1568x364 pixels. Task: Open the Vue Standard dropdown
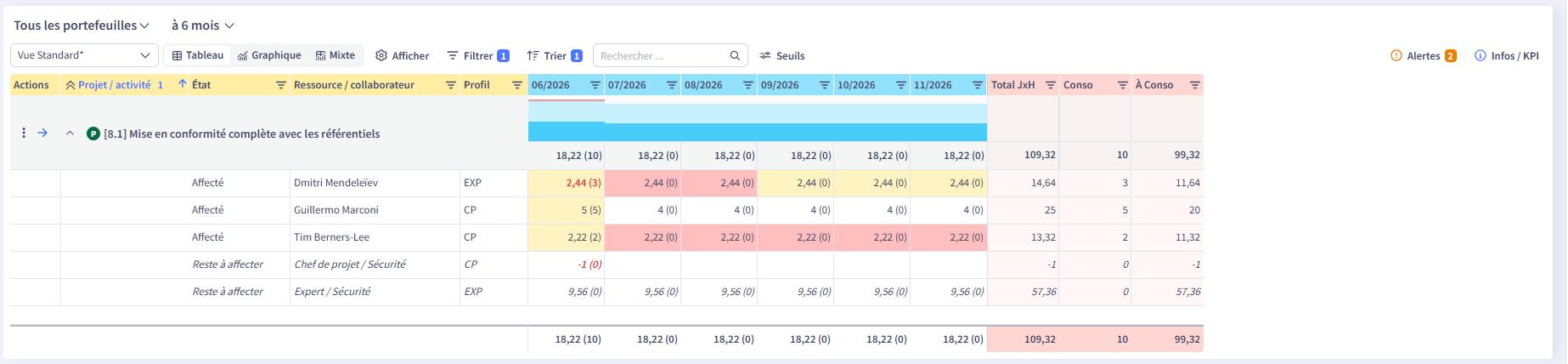click(84, 55)
